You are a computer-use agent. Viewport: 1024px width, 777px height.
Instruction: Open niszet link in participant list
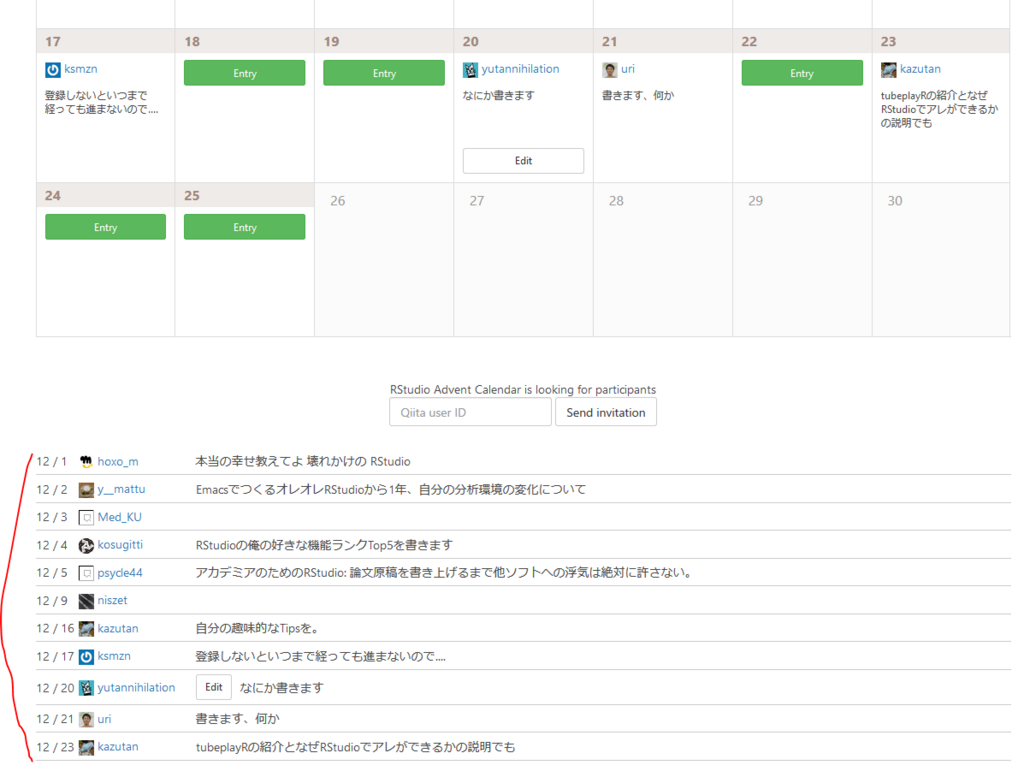coord(112,600)
